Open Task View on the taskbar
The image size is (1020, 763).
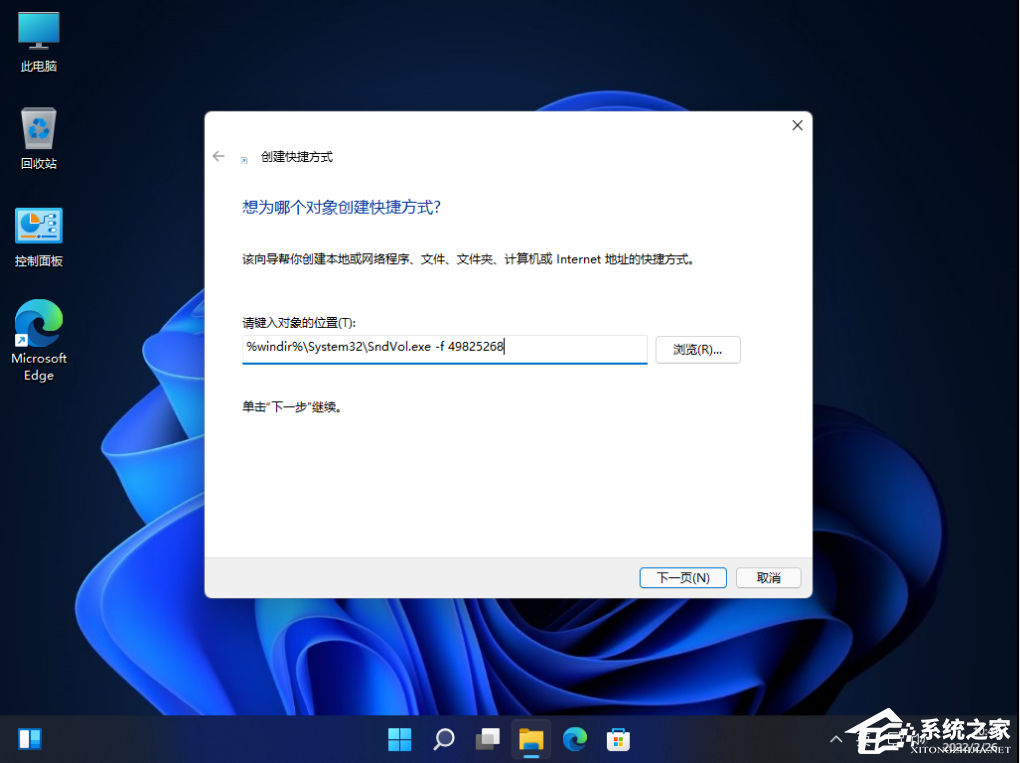pyautogui.click(x=487, y=739)
